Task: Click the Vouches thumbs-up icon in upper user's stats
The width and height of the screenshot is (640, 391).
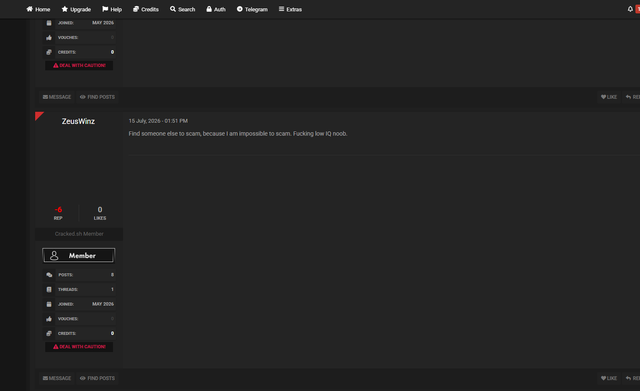Action: [49, 38]
